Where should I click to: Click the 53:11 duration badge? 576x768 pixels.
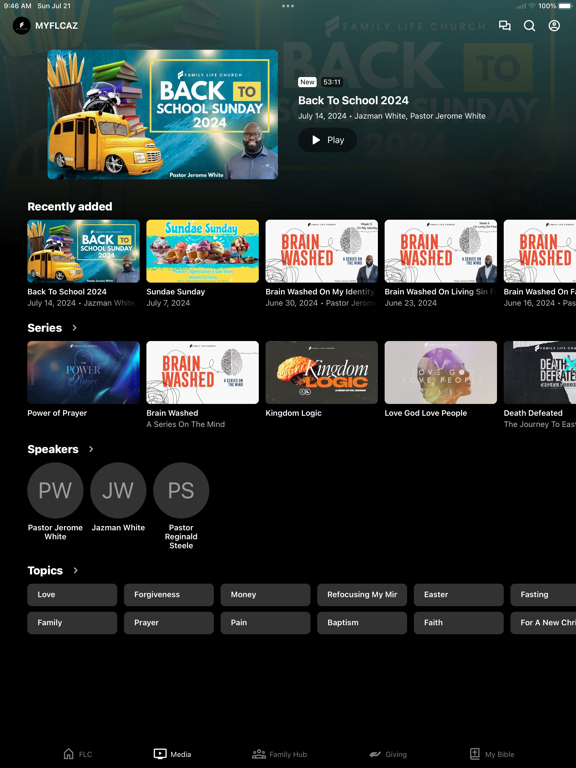coord(332,82)
